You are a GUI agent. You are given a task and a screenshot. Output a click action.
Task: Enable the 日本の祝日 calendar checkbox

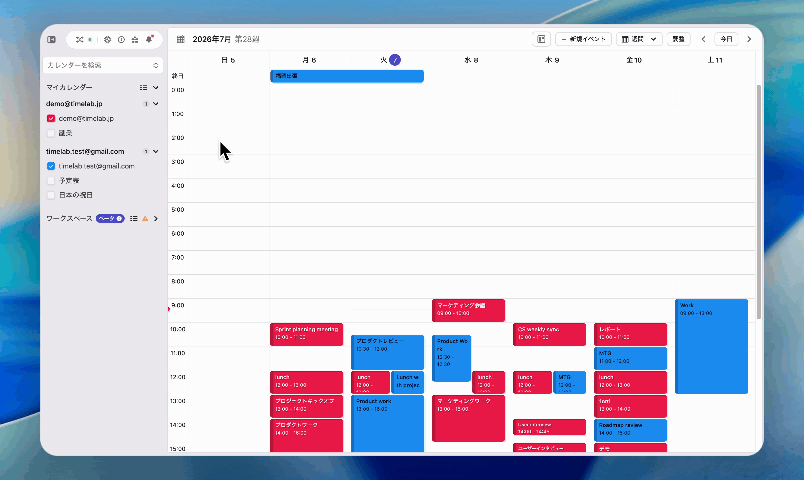(x=51, y=195)
